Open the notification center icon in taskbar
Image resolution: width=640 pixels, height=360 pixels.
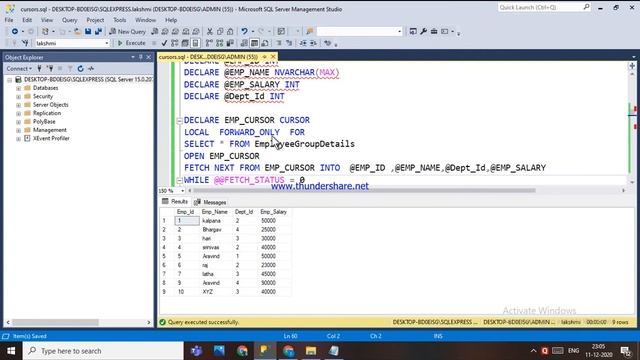pos(626,351)
